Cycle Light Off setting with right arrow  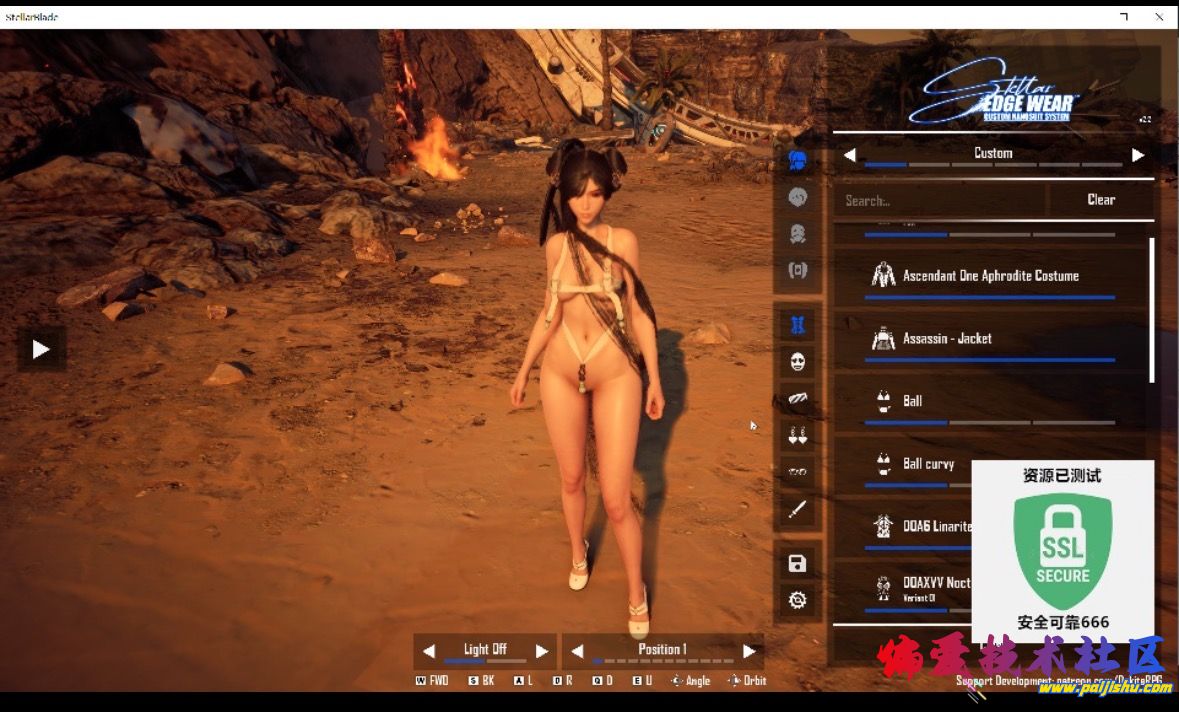coord(541,651)
